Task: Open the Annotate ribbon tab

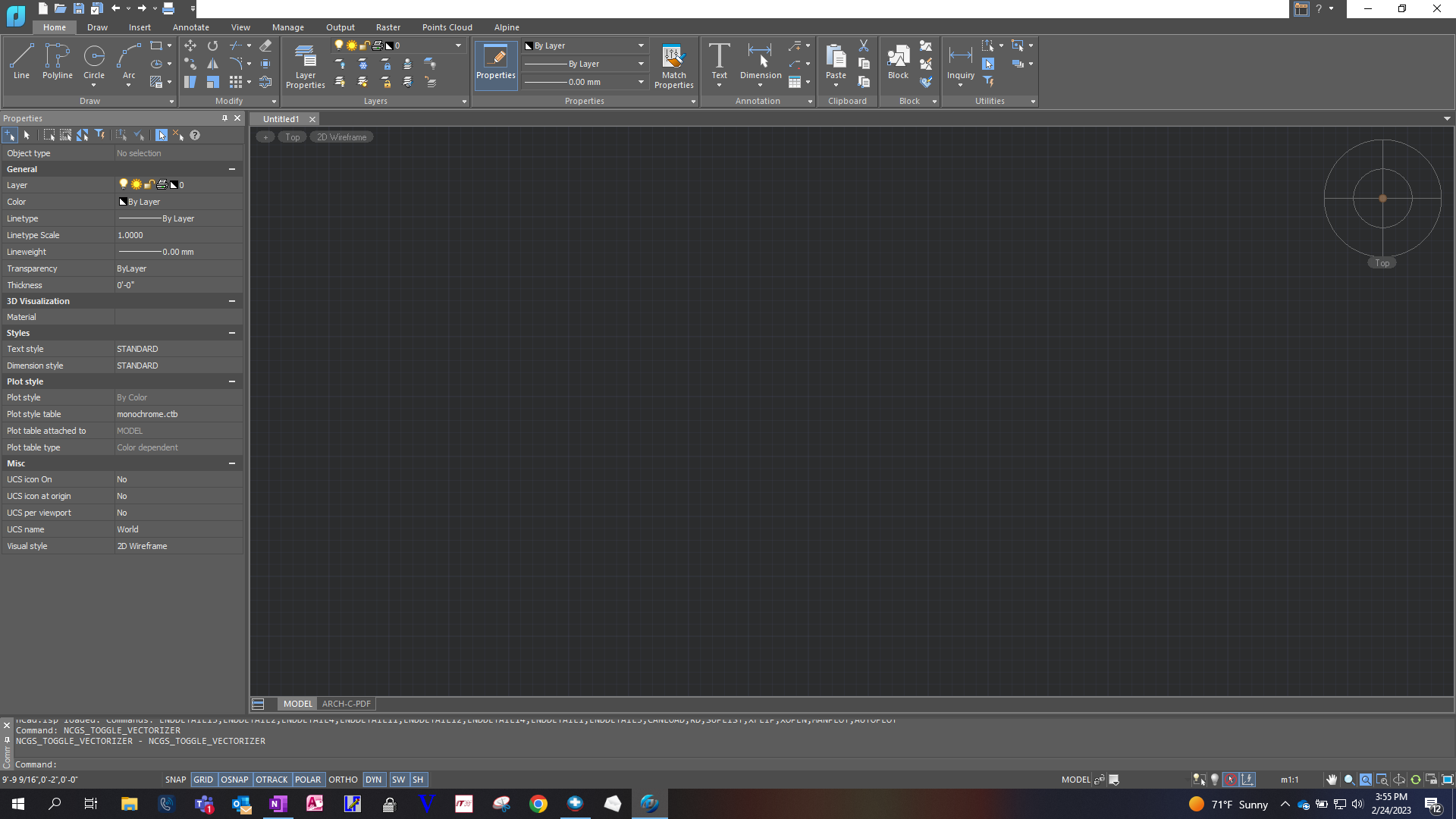Action: point(190,27)
